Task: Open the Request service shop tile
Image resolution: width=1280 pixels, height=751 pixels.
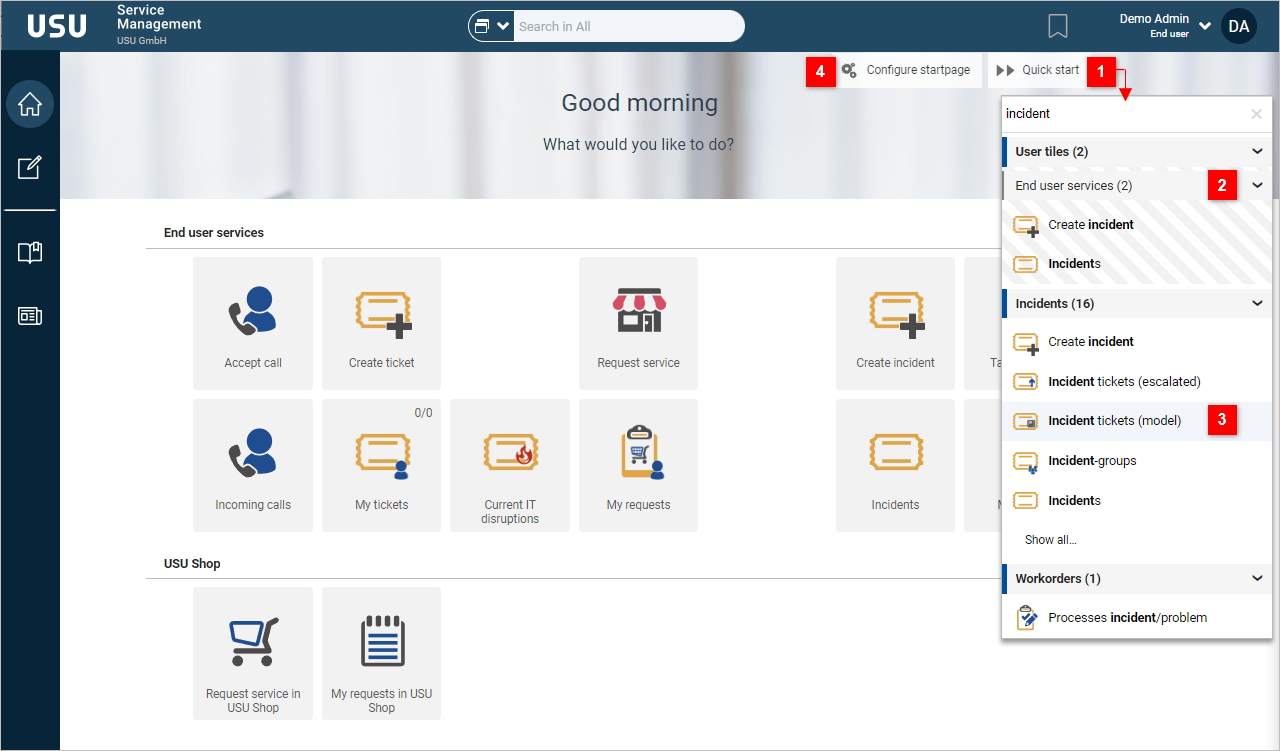Action: [638, 323]
